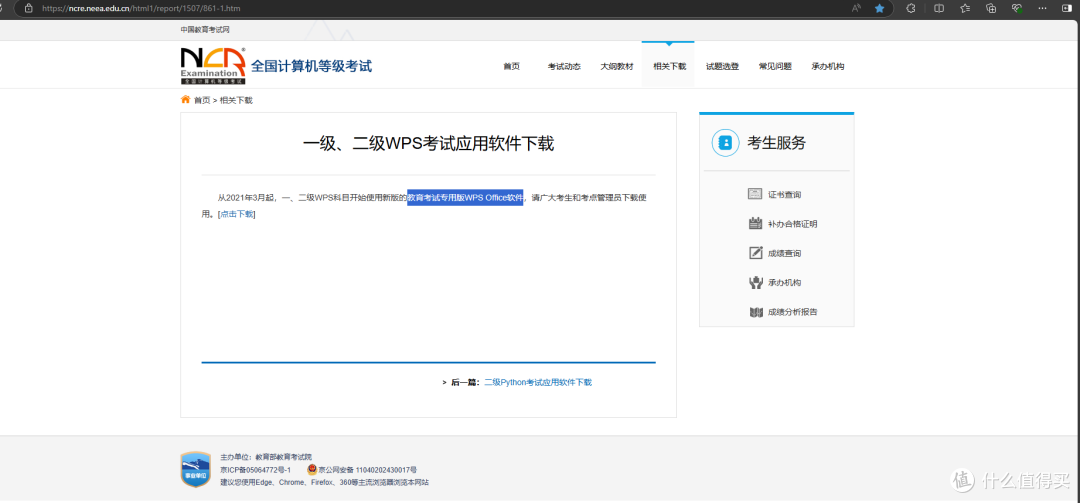The image size is (1080, 503).
Task: Open Browser essentials heart icon
Action: click(1017, 8)
